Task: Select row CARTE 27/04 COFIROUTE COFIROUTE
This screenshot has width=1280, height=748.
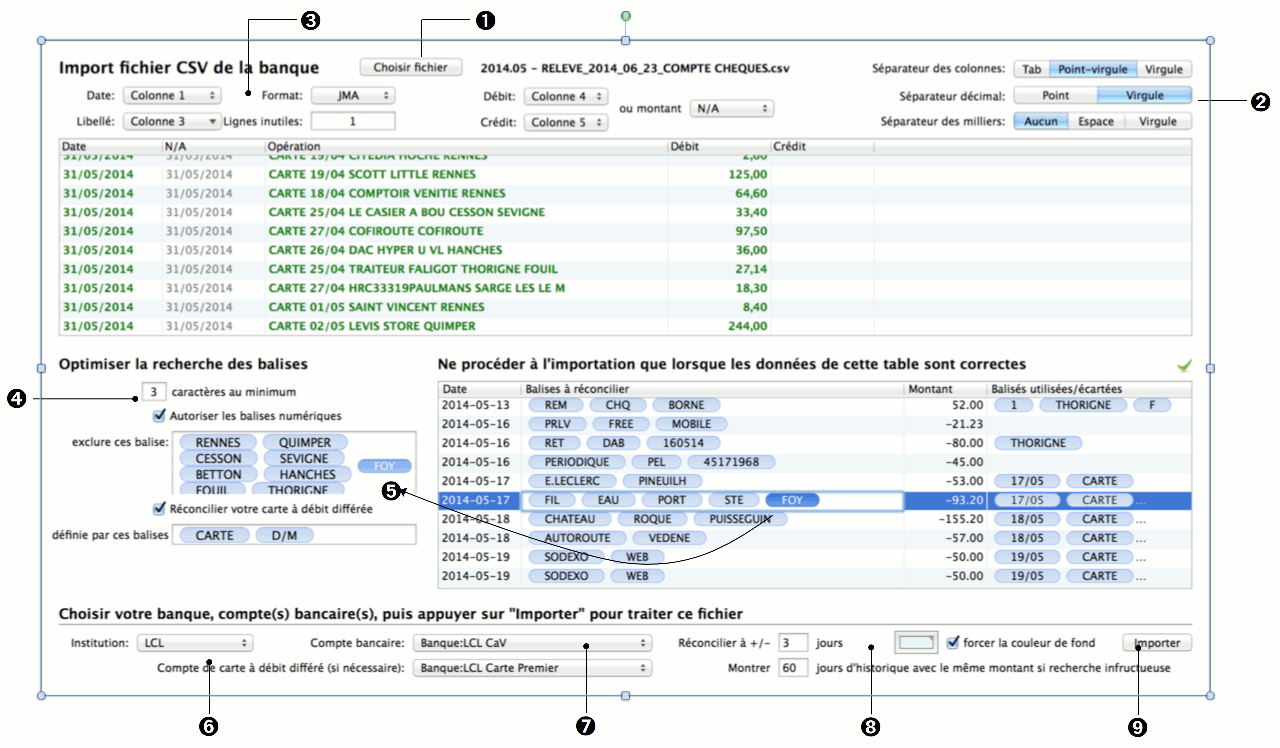Action: coord(626,232)
